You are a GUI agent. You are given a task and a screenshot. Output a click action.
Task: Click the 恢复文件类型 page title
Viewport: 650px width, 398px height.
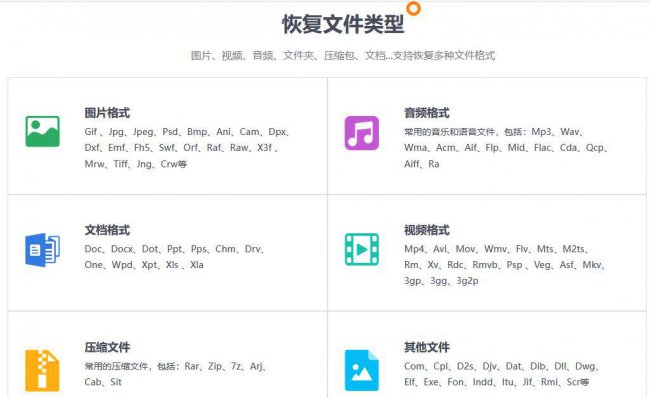343,24
